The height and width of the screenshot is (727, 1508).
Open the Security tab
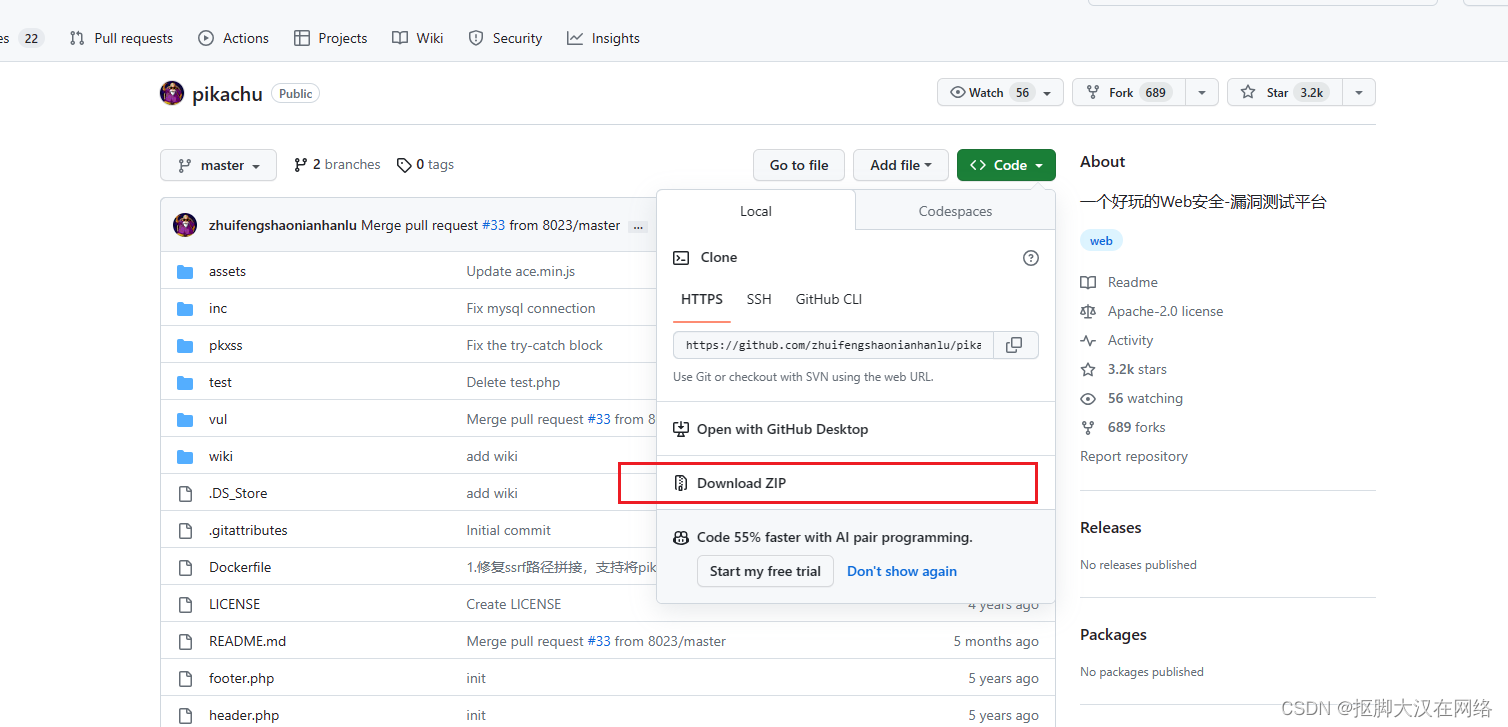tap(506, 38)
